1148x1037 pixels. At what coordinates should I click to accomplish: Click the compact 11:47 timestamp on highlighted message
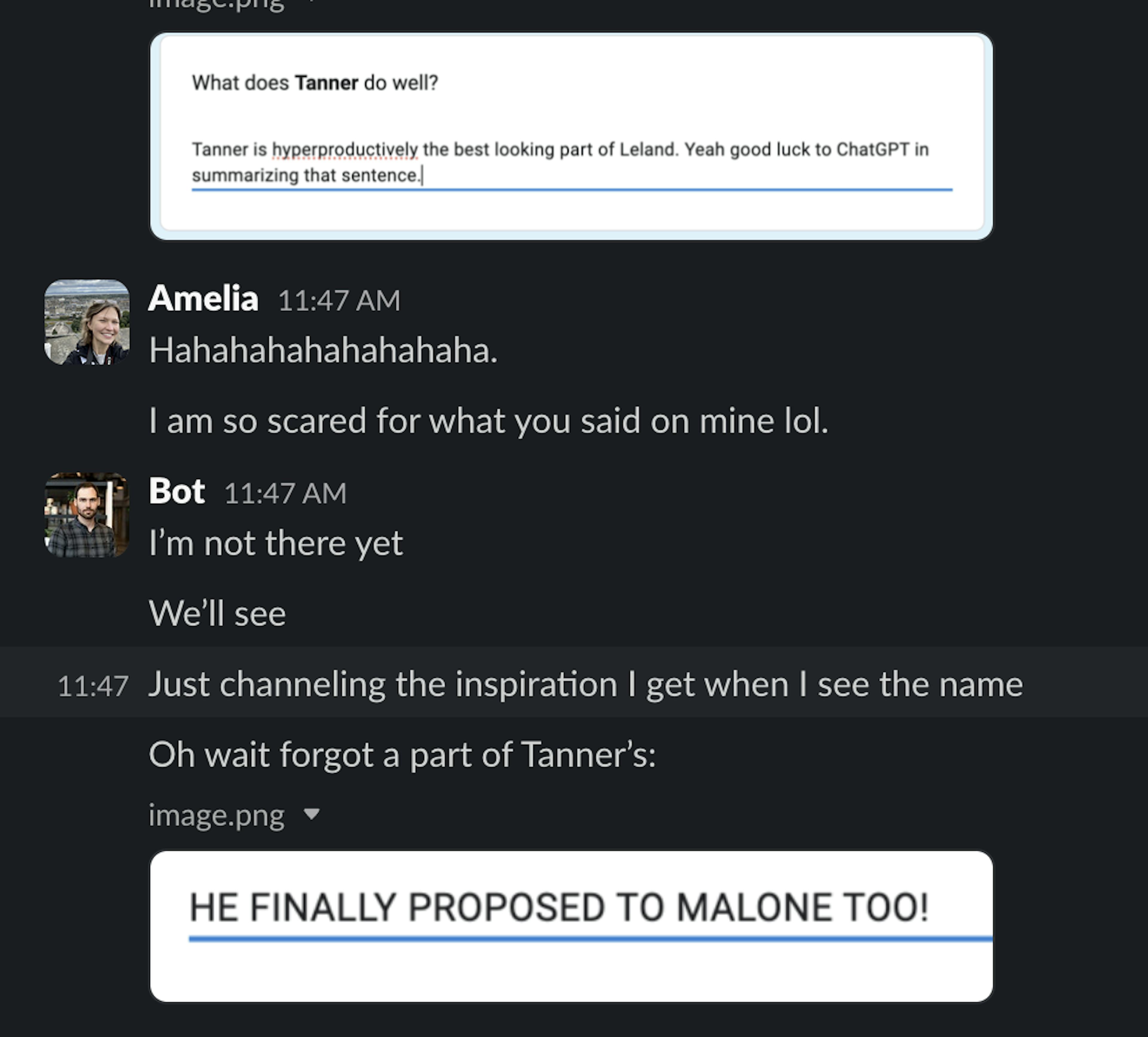[93, 686]
